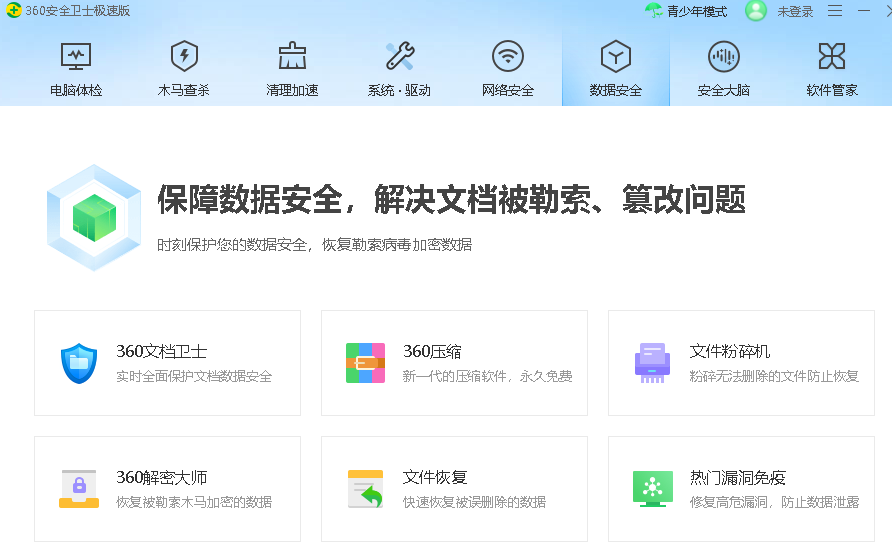This screenshot has width=892, height=560.
Task: Click the colorful 360压缩 icon
Action: pos(365,363)
